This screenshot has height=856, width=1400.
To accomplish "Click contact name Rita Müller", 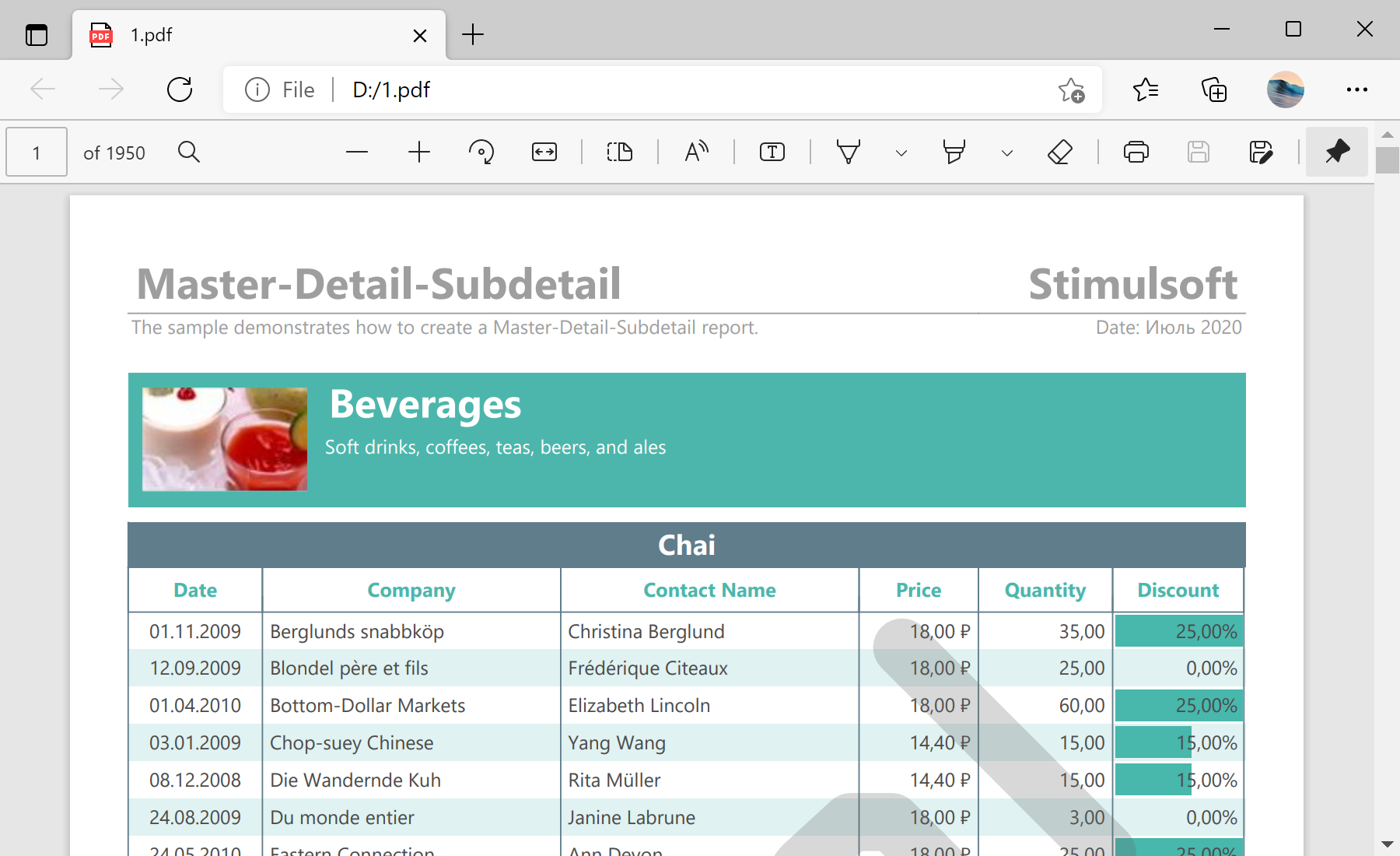I will pos(614,781).
